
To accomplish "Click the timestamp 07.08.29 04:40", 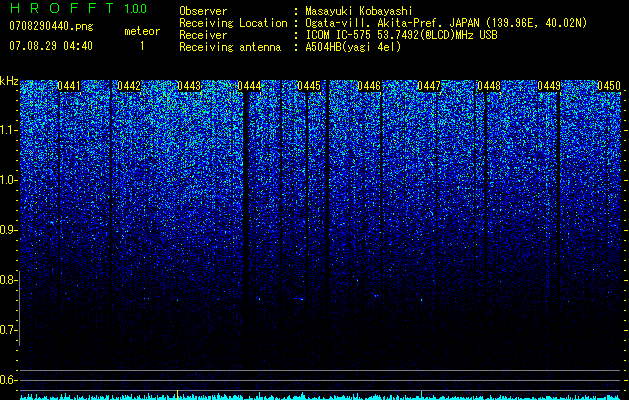I will (x=51, y=46).
